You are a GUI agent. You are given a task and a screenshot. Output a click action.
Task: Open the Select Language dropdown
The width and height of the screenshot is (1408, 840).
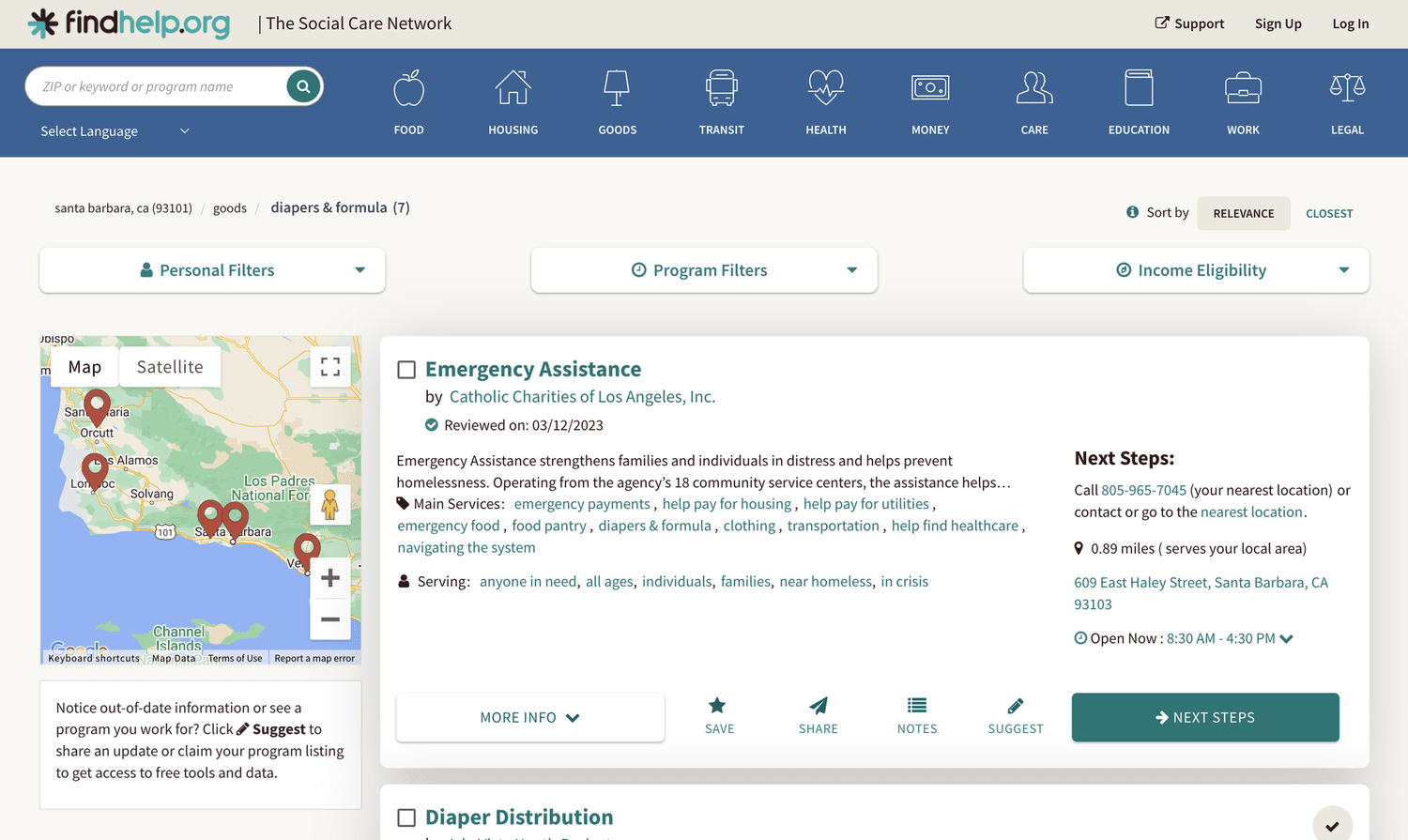point(113,131)
